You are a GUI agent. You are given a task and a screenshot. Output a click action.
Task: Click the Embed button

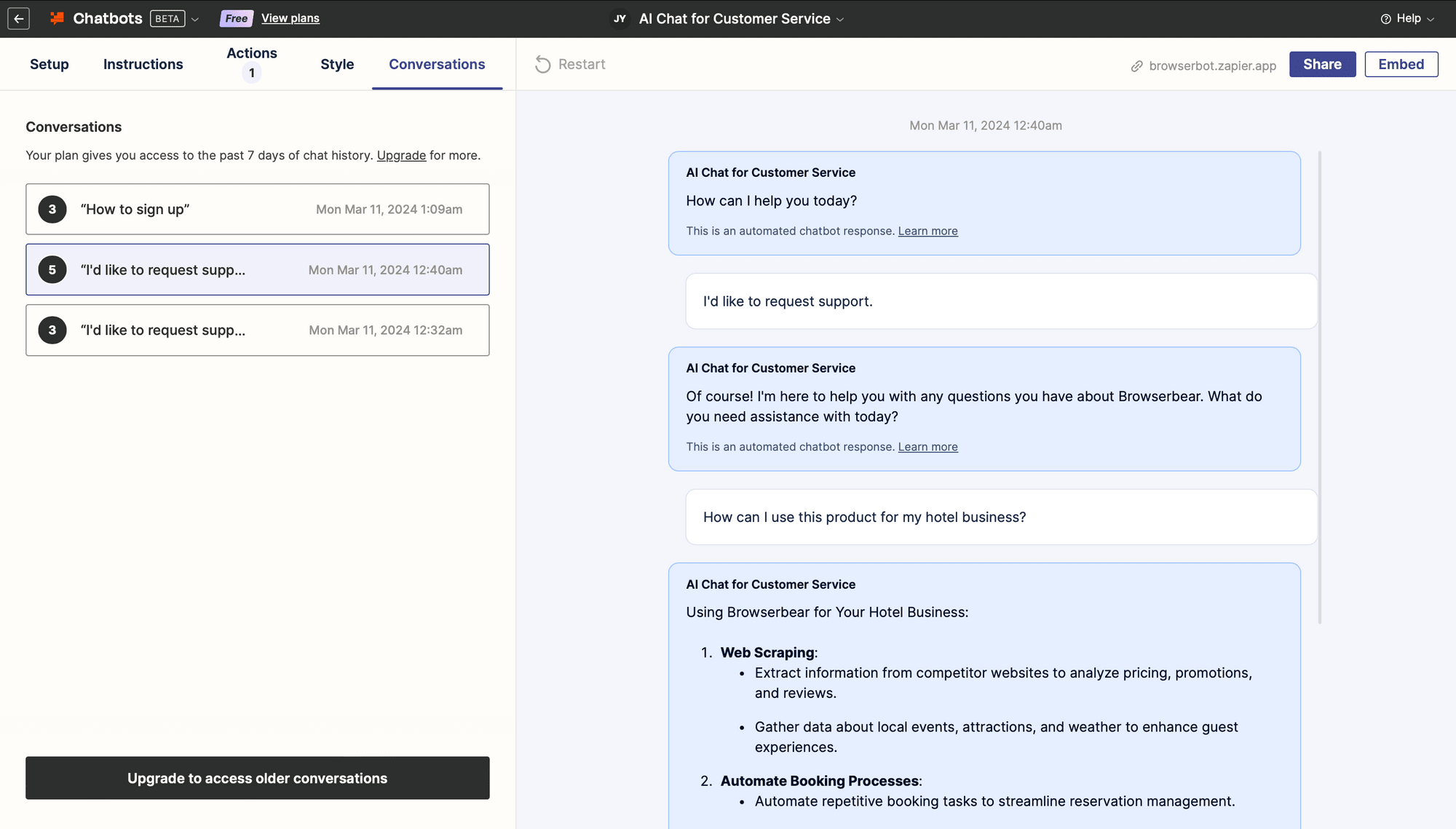tap(1401, 64)
